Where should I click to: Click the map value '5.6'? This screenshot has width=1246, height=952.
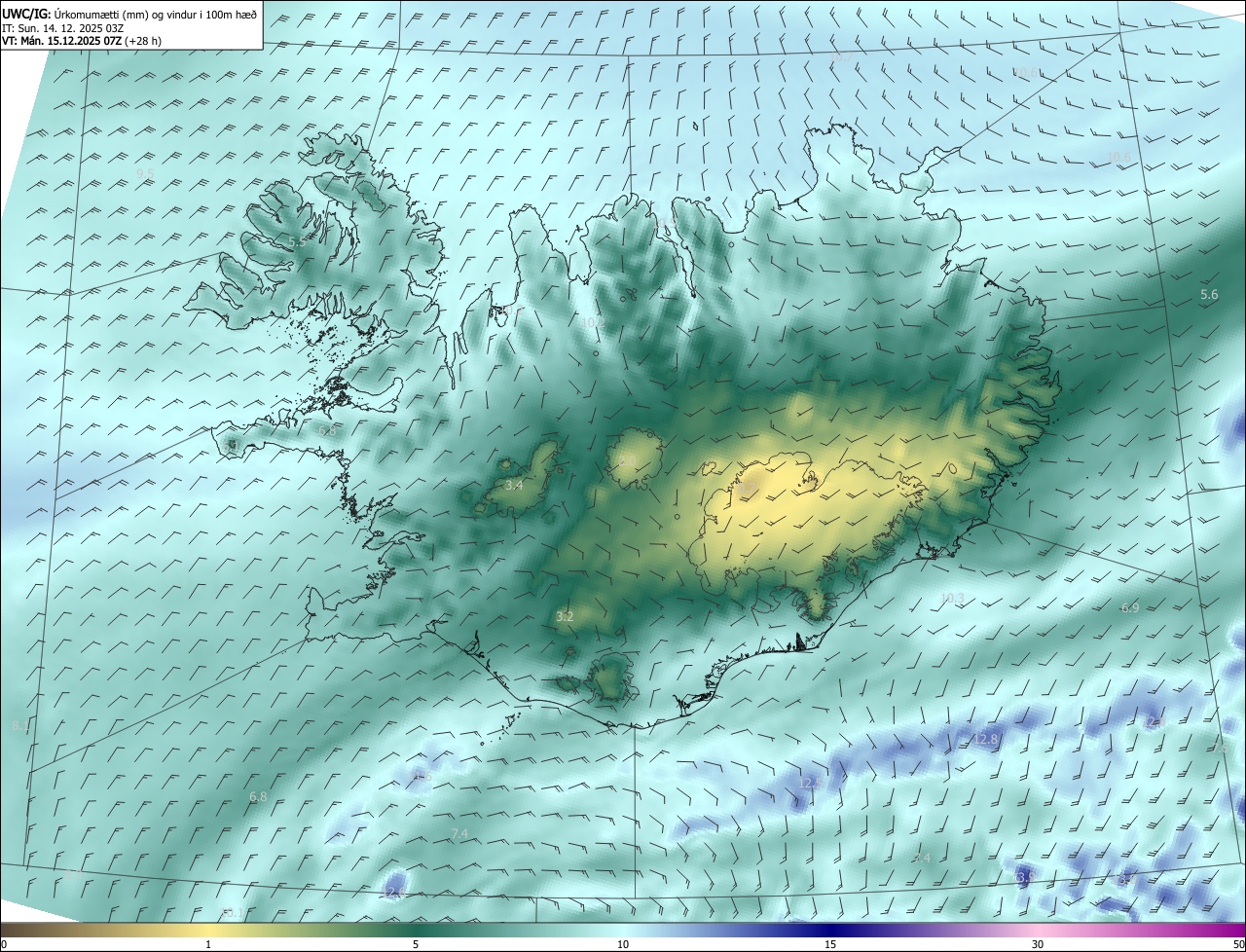1209,294
